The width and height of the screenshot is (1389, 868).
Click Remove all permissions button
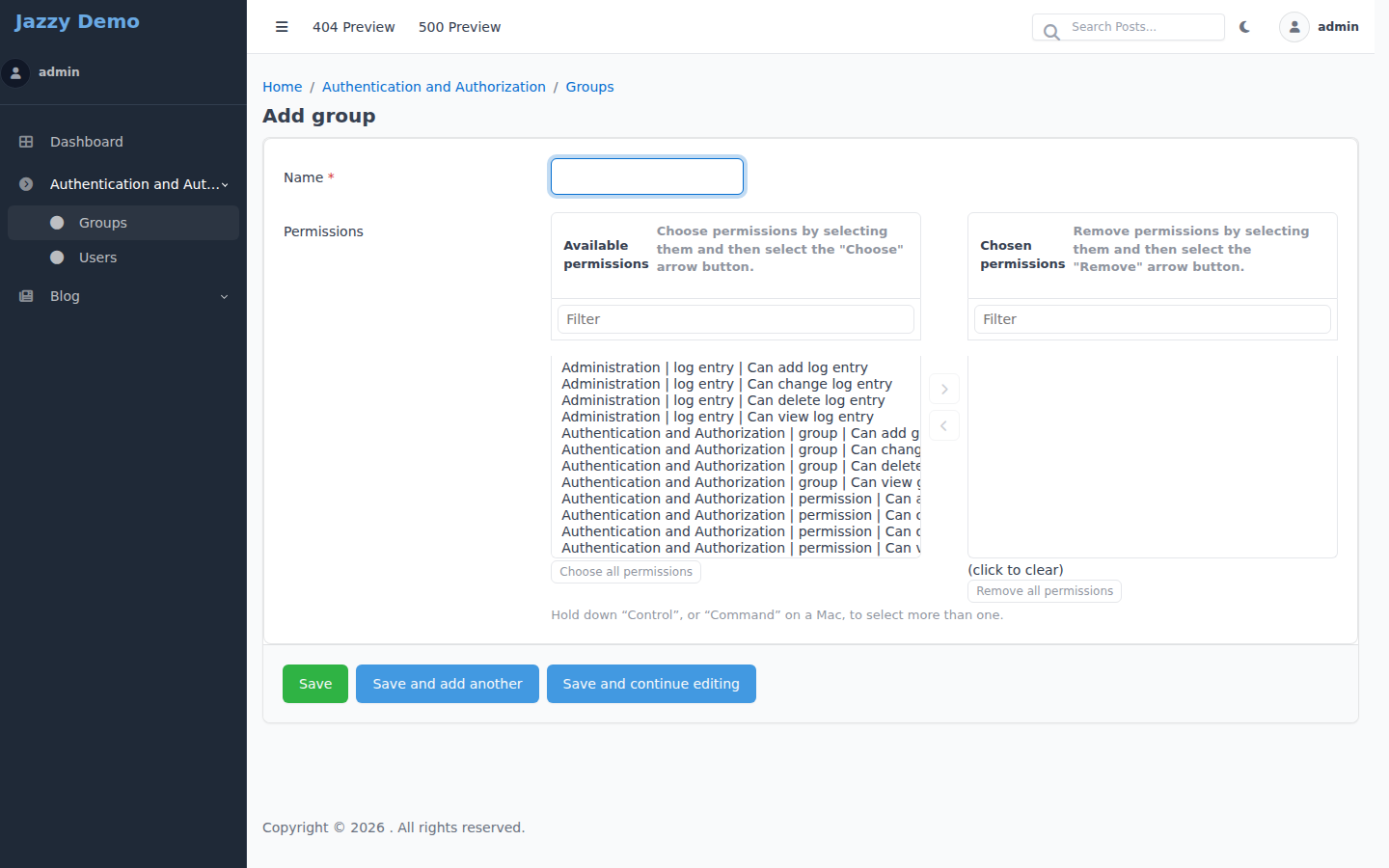click(x=1045, y=591)
